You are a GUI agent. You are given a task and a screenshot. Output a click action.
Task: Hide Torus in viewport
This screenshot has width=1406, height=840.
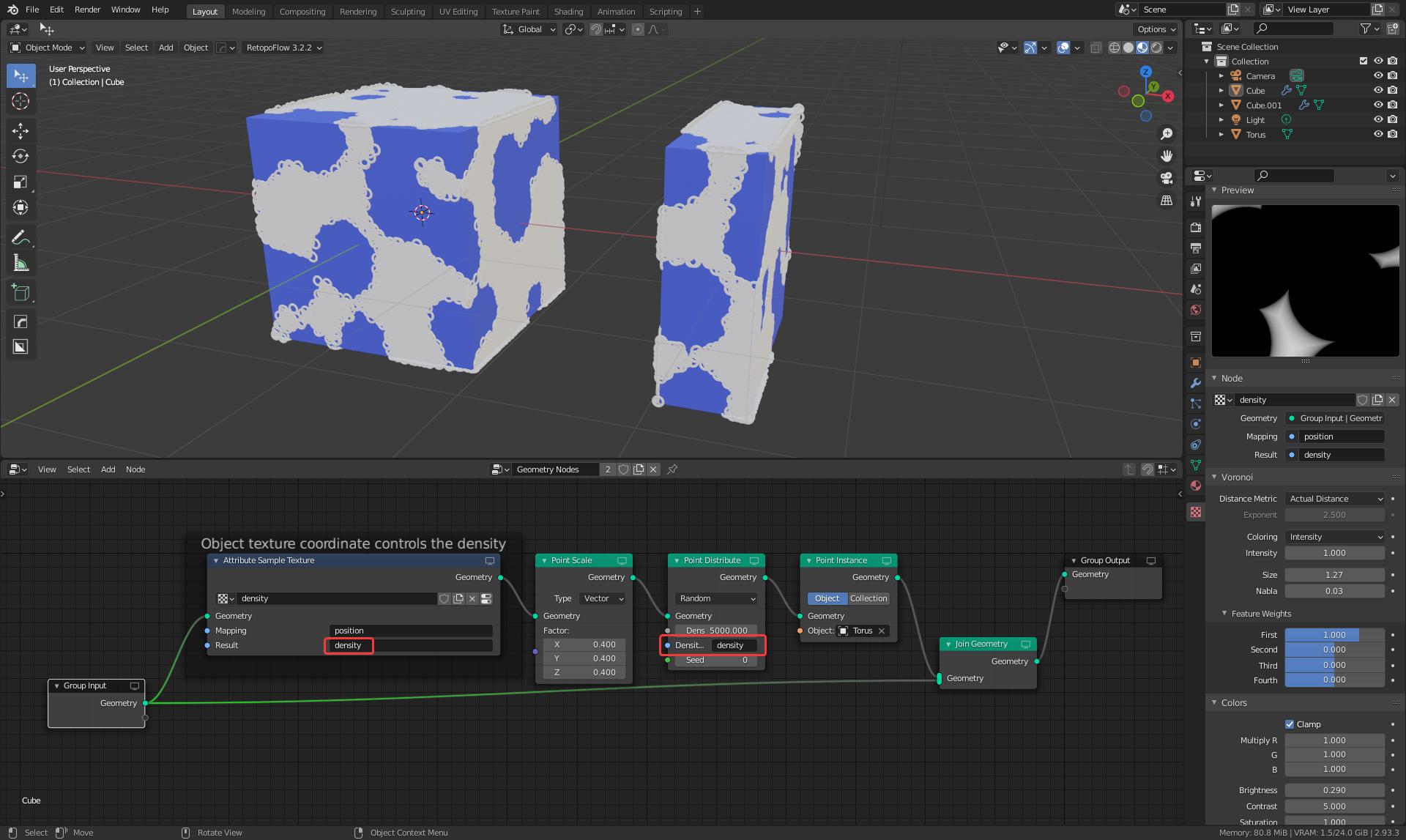1377,134
